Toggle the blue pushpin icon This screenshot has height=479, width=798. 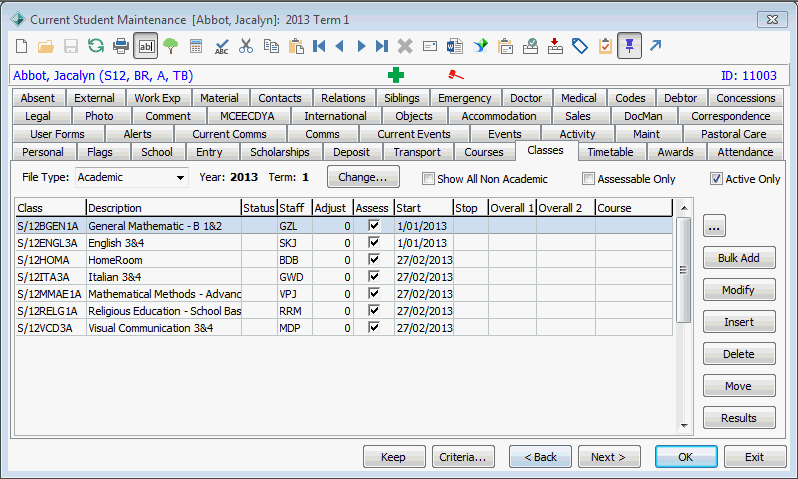(630, 46)
